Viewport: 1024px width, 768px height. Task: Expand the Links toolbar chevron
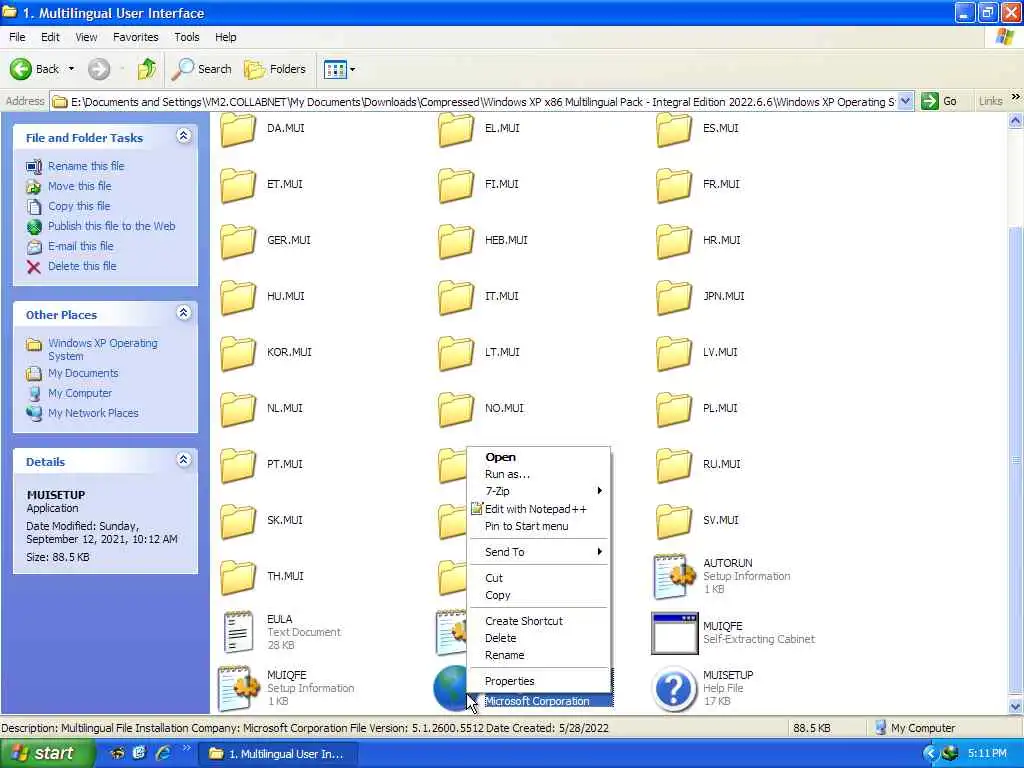(1015, 97)
